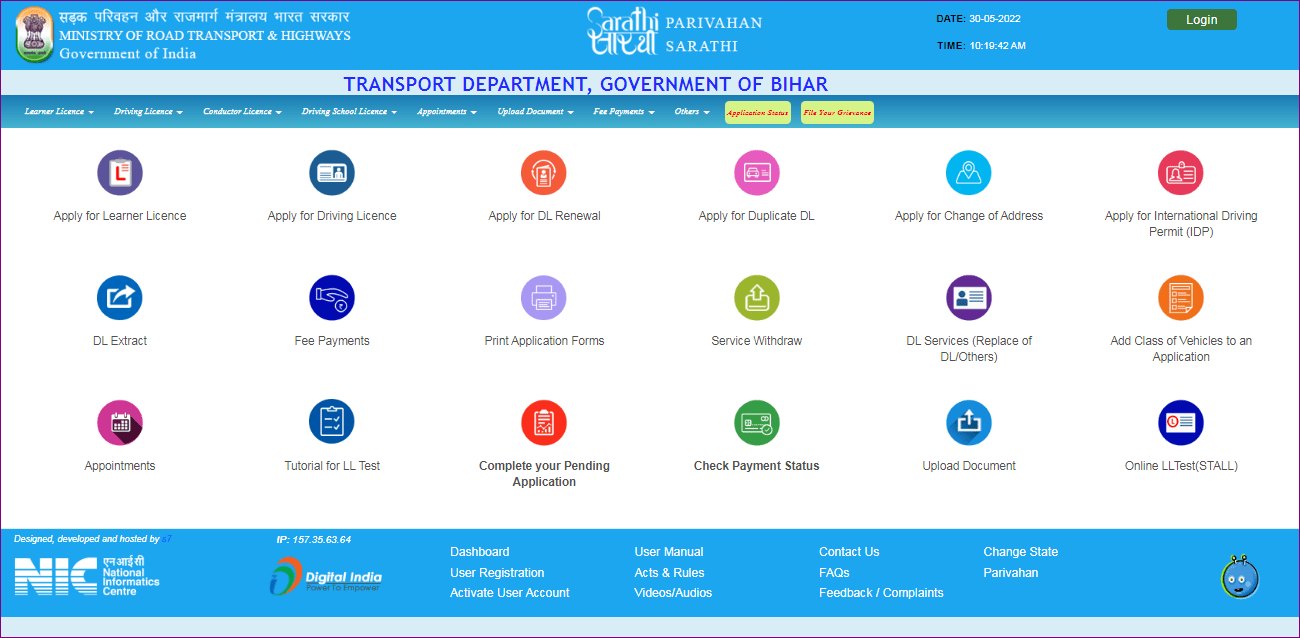Screen dimensions: 1300x638
Task: Click the Apply for Duplicate DL icon
Action: 756,173
